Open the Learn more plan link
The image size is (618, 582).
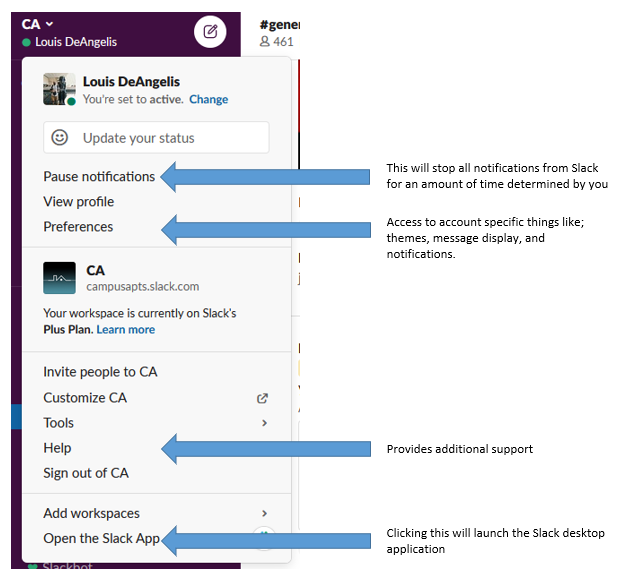126,329
